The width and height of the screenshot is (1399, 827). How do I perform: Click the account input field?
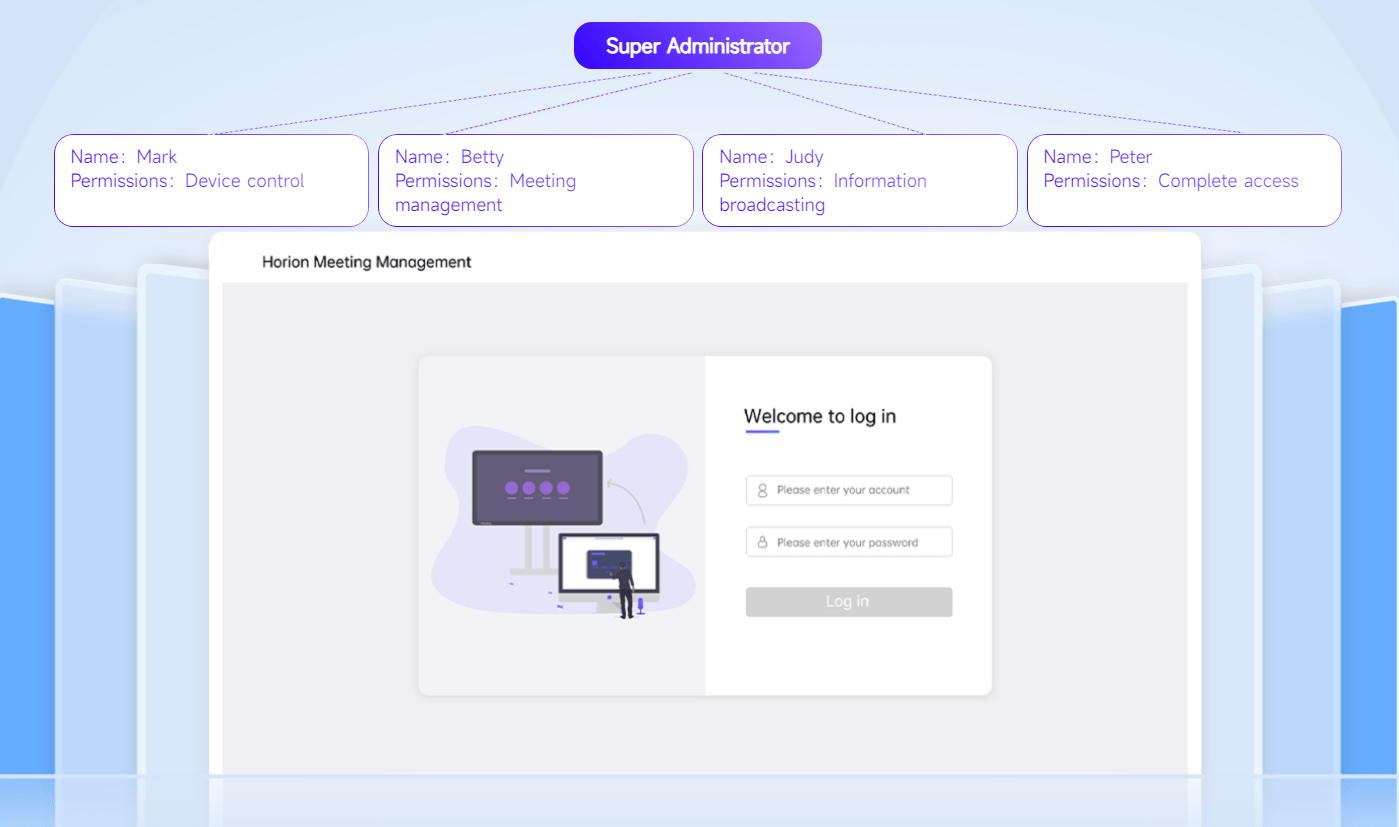(x=848, y=490)
